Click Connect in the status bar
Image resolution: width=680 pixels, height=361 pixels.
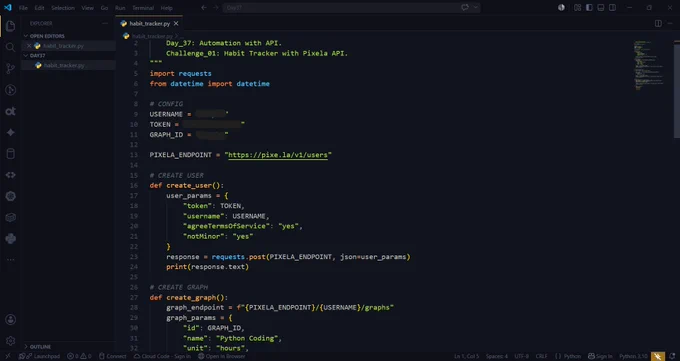[112, 356]
